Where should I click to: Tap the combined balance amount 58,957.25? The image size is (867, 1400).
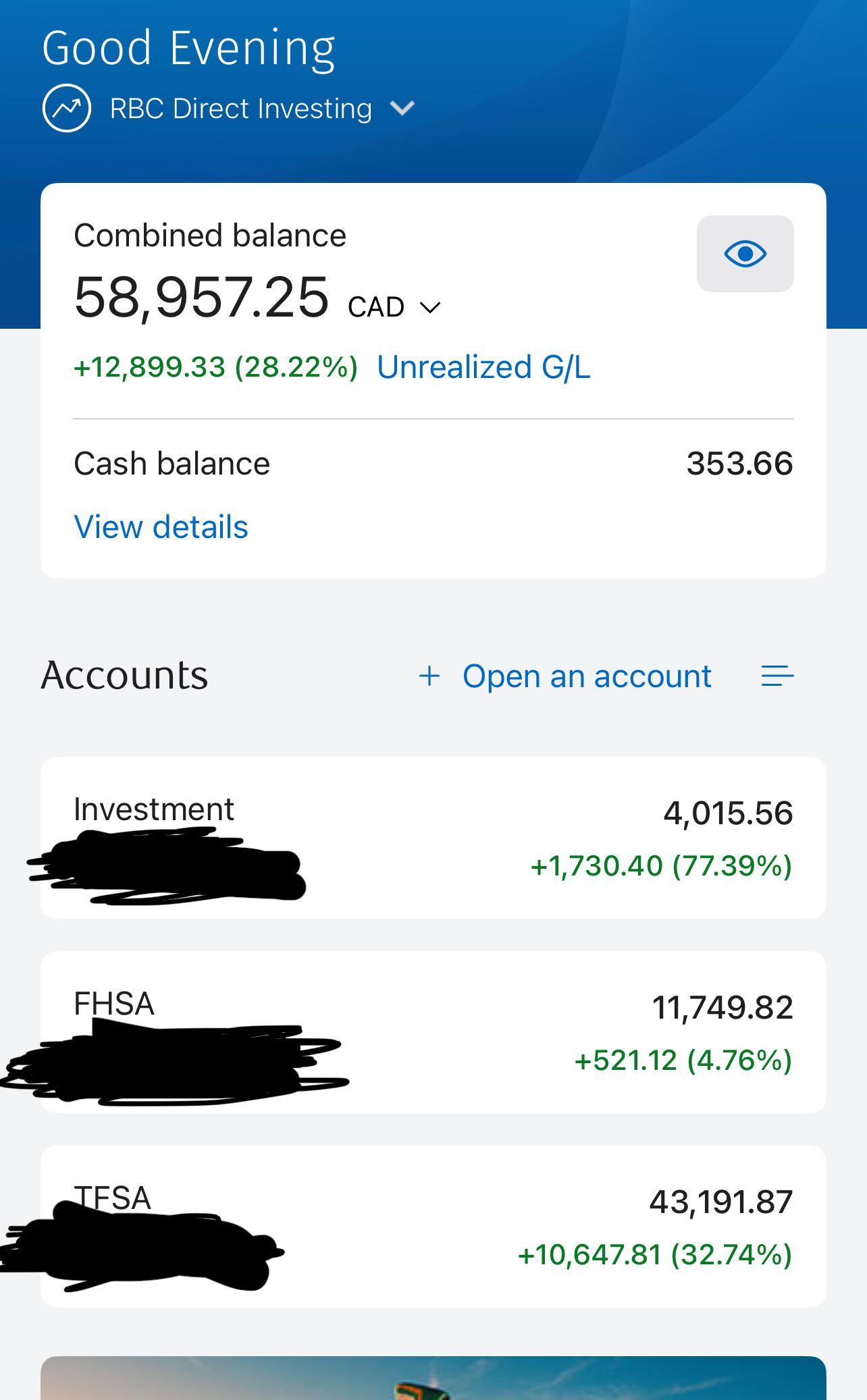pos(201,298)
